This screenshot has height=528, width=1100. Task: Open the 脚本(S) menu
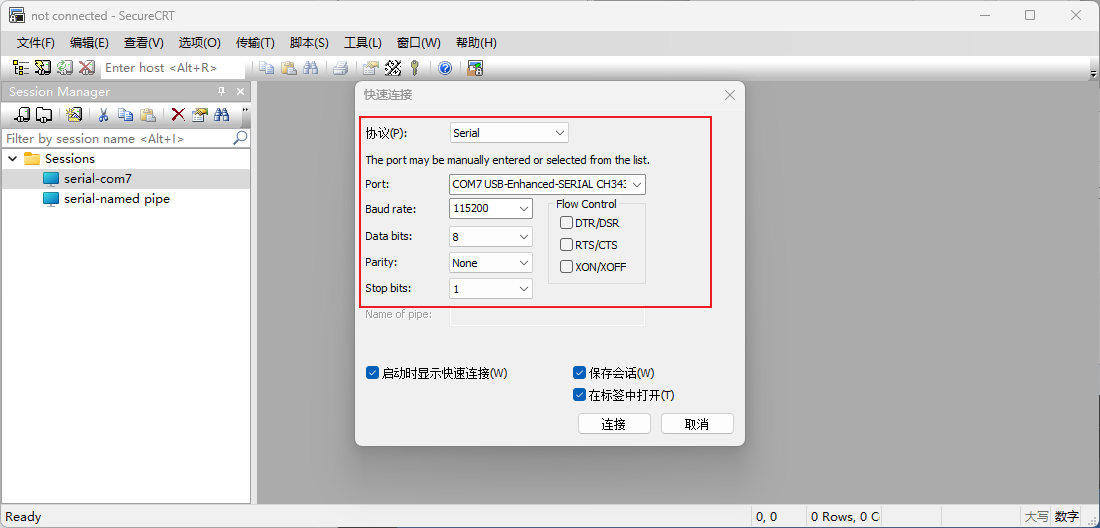309,43
